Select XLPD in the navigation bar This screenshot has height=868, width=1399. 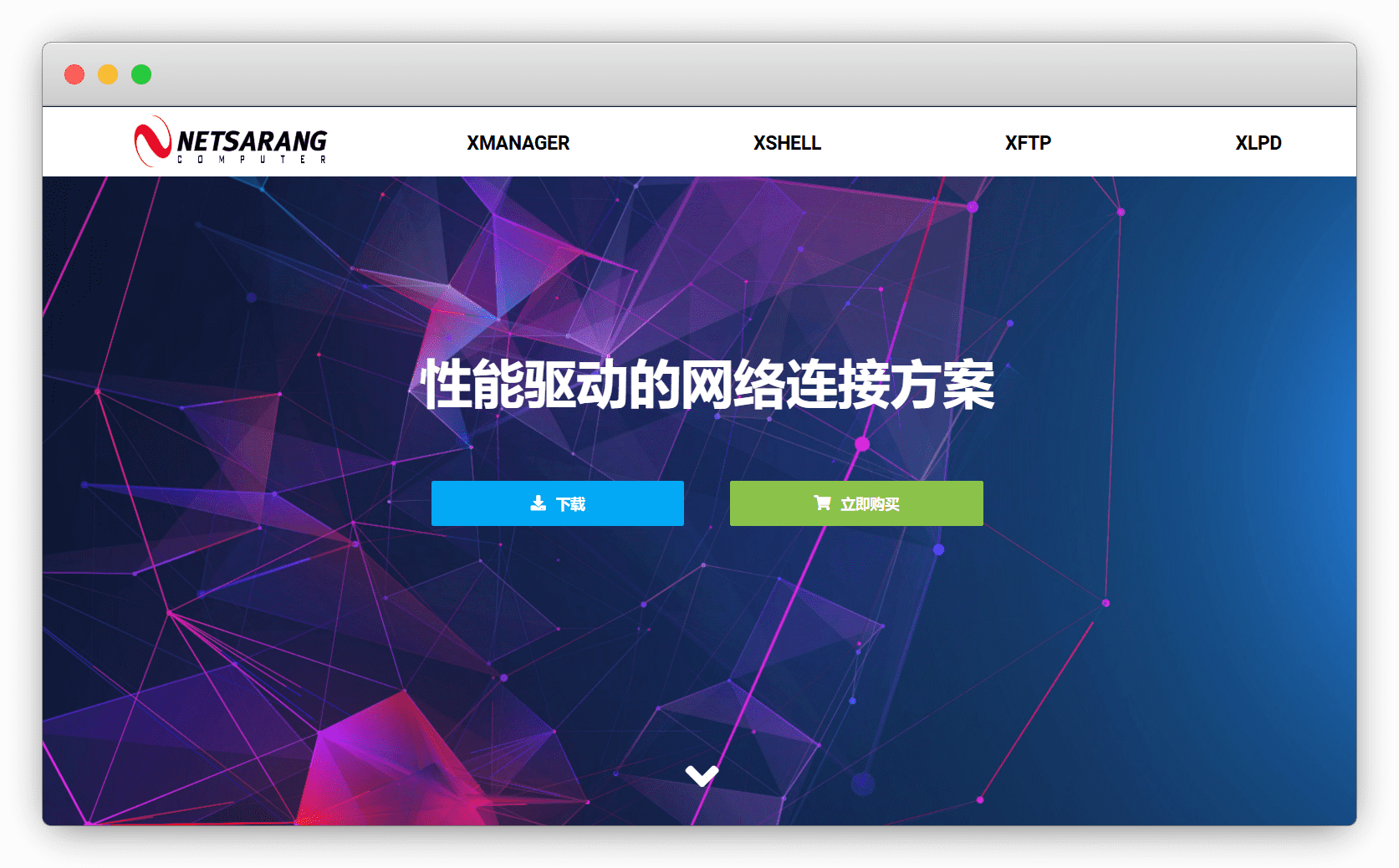pyautogui.click(x=1258, y=143)
